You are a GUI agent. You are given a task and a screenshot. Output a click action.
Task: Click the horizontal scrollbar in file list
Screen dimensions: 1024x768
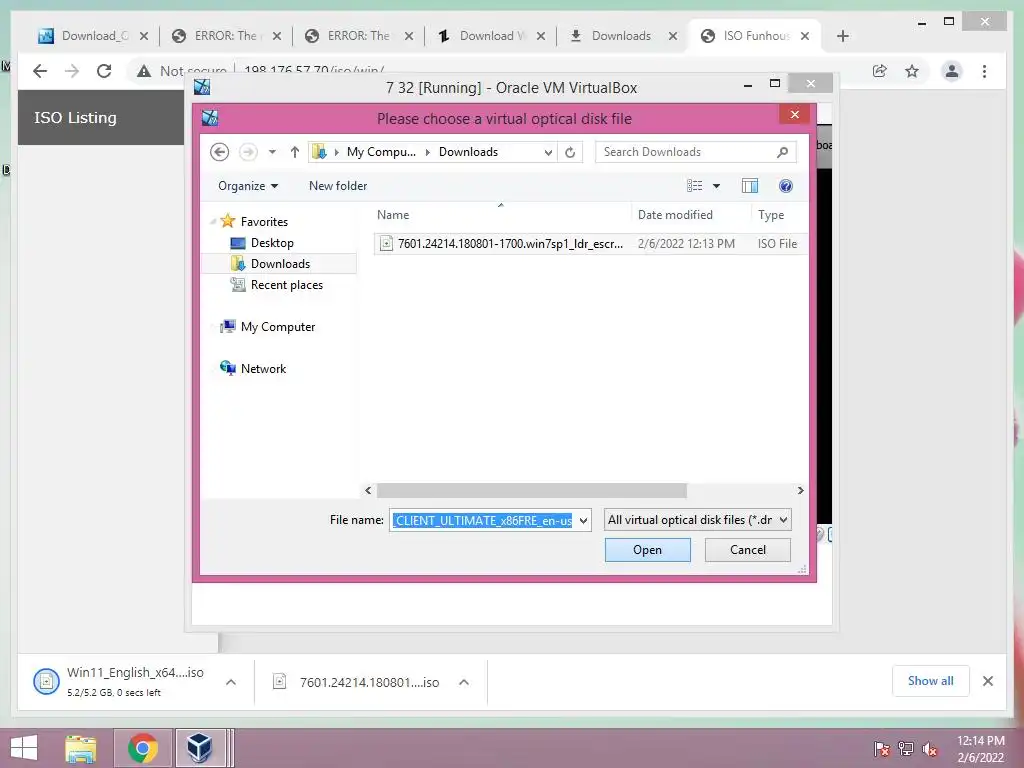[532, 490]
